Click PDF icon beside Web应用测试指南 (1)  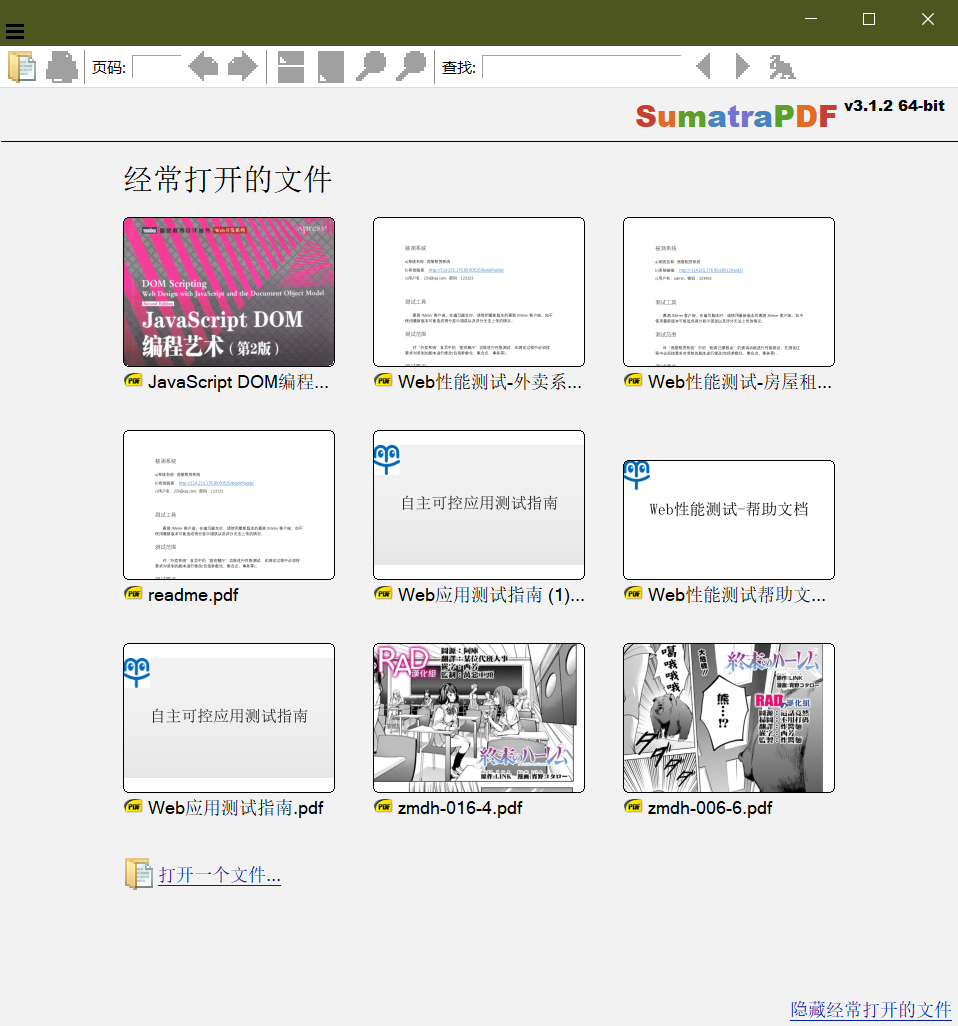[383, 593]
